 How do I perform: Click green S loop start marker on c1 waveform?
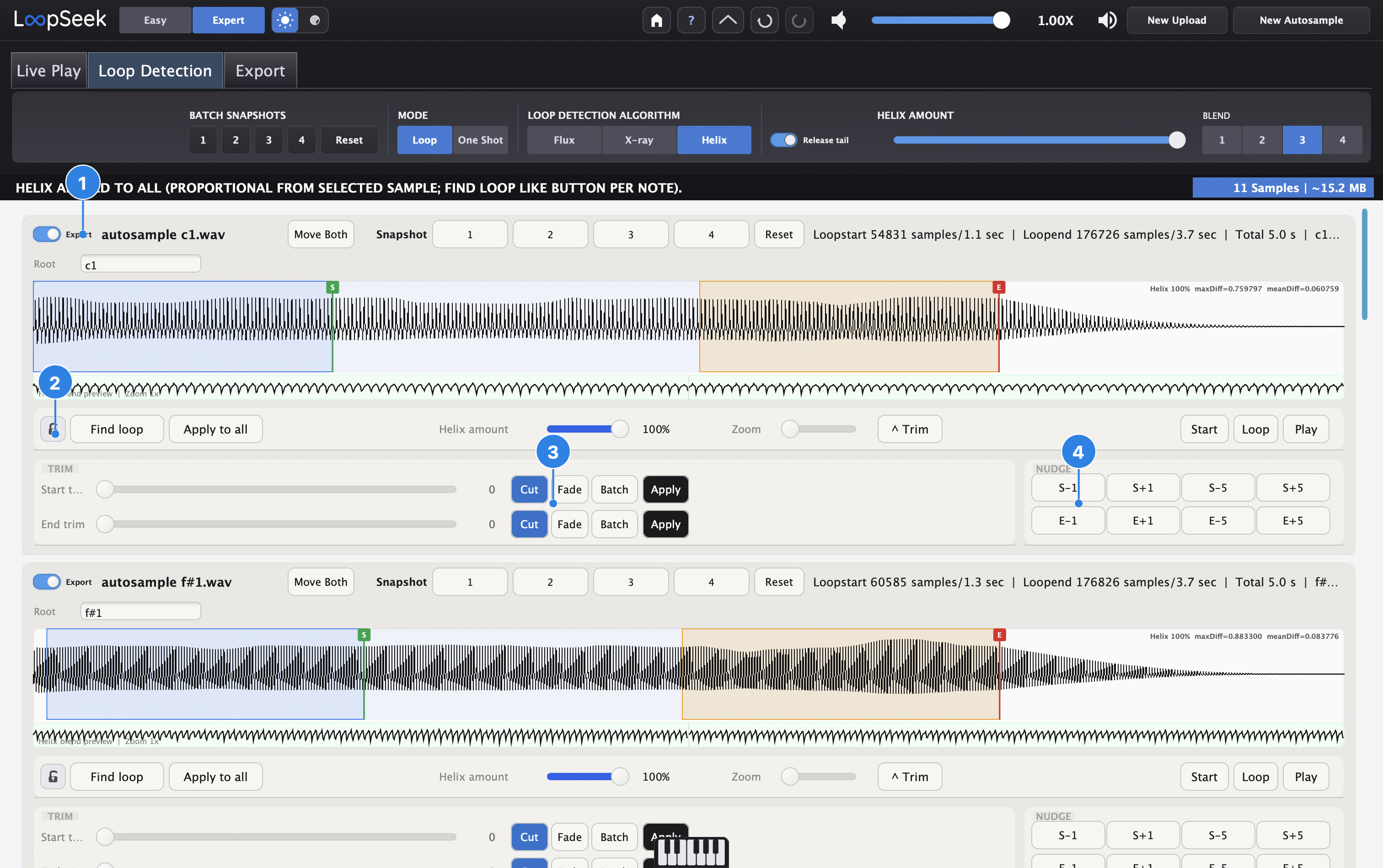tap(332, 287)
